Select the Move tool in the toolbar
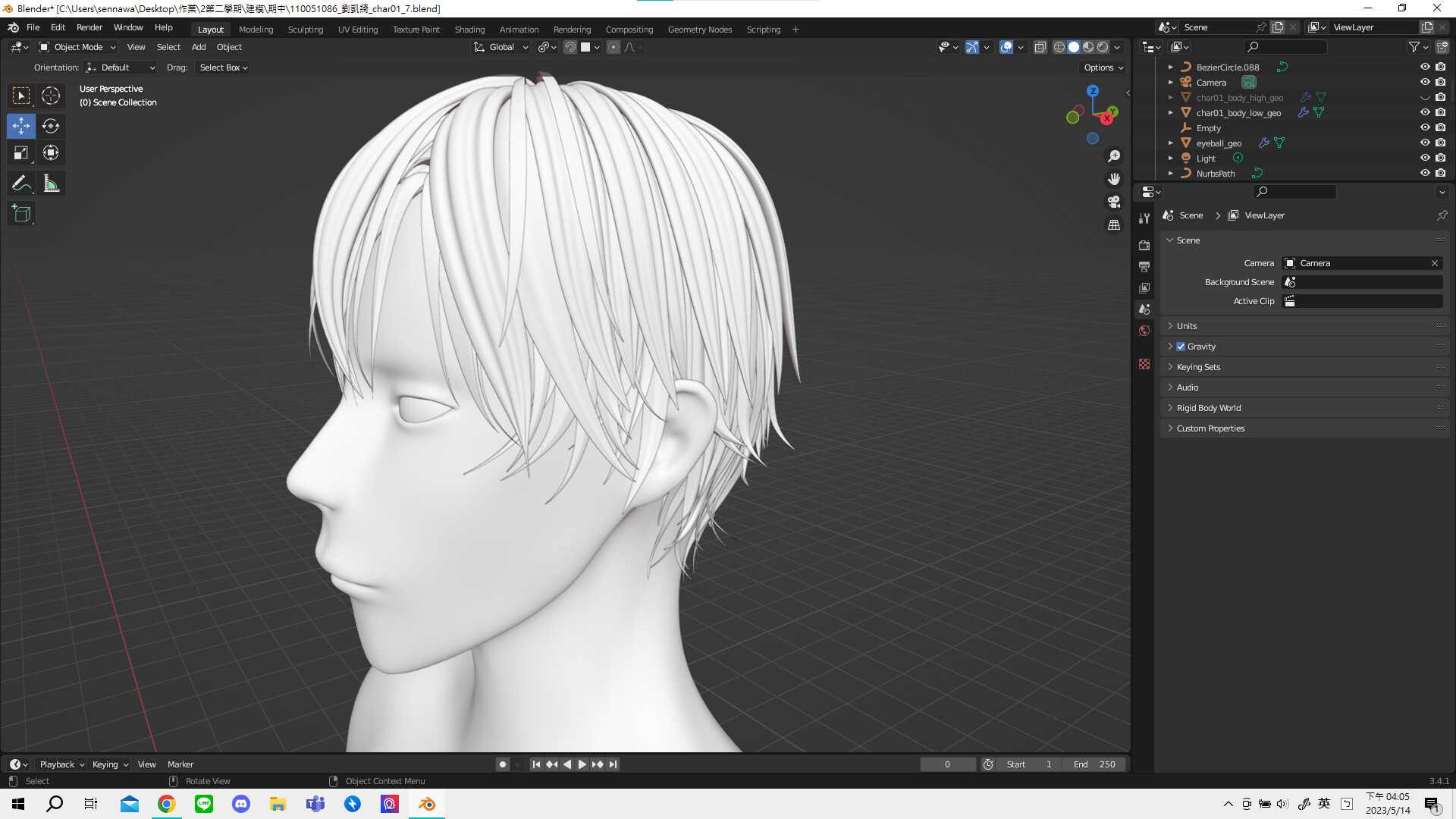 pyautogui.click(x=20, y=126)
